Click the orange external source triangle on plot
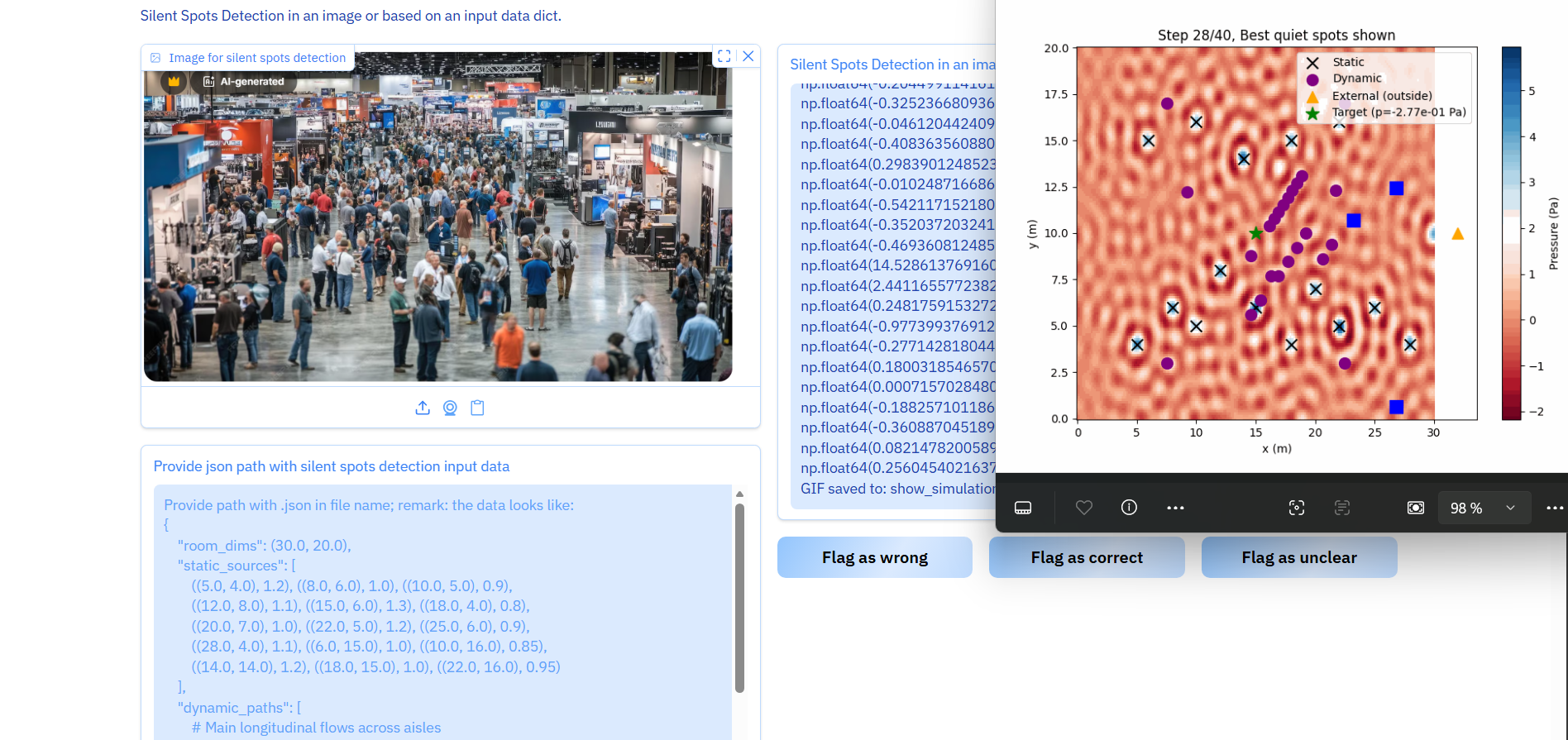This screenshot has width=1568, height=740. click(1458, 234)
